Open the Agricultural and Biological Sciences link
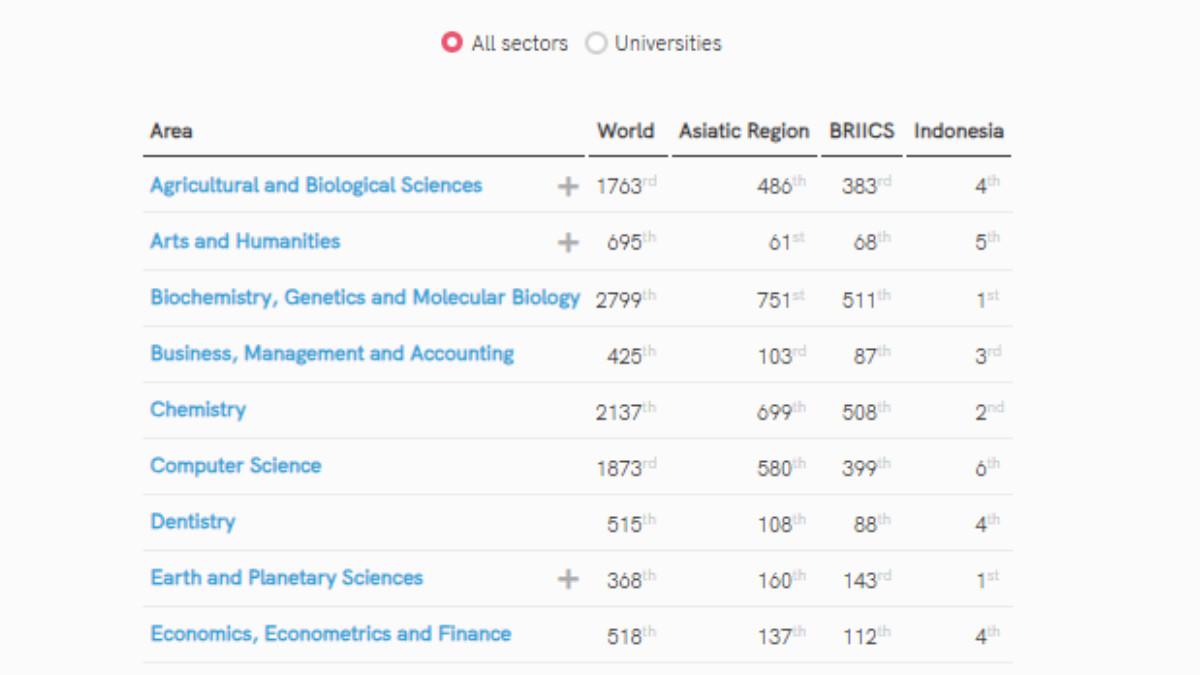This screenshot has height=675, width=1200. coord(316,185)
